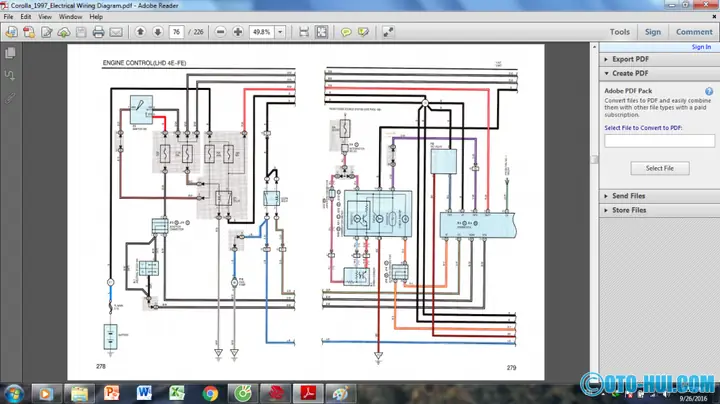Zoom in with the plus button
Viewport: 720px width, 404px height.
click(x=238, y=32)
